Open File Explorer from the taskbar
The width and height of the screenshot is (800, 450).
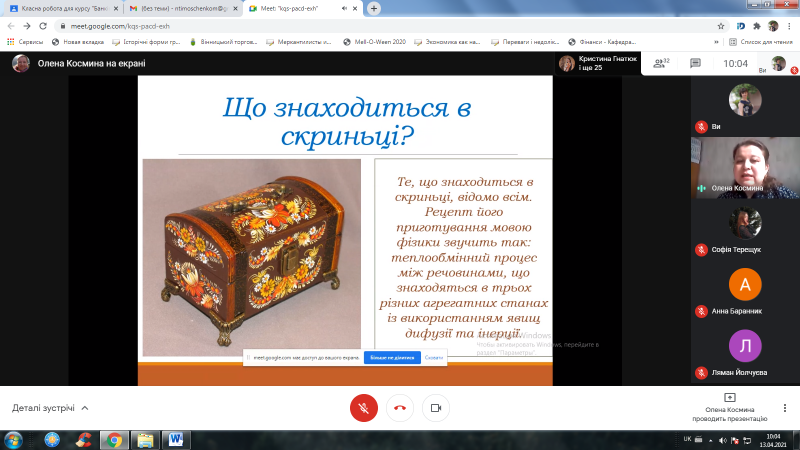[145, 440]
